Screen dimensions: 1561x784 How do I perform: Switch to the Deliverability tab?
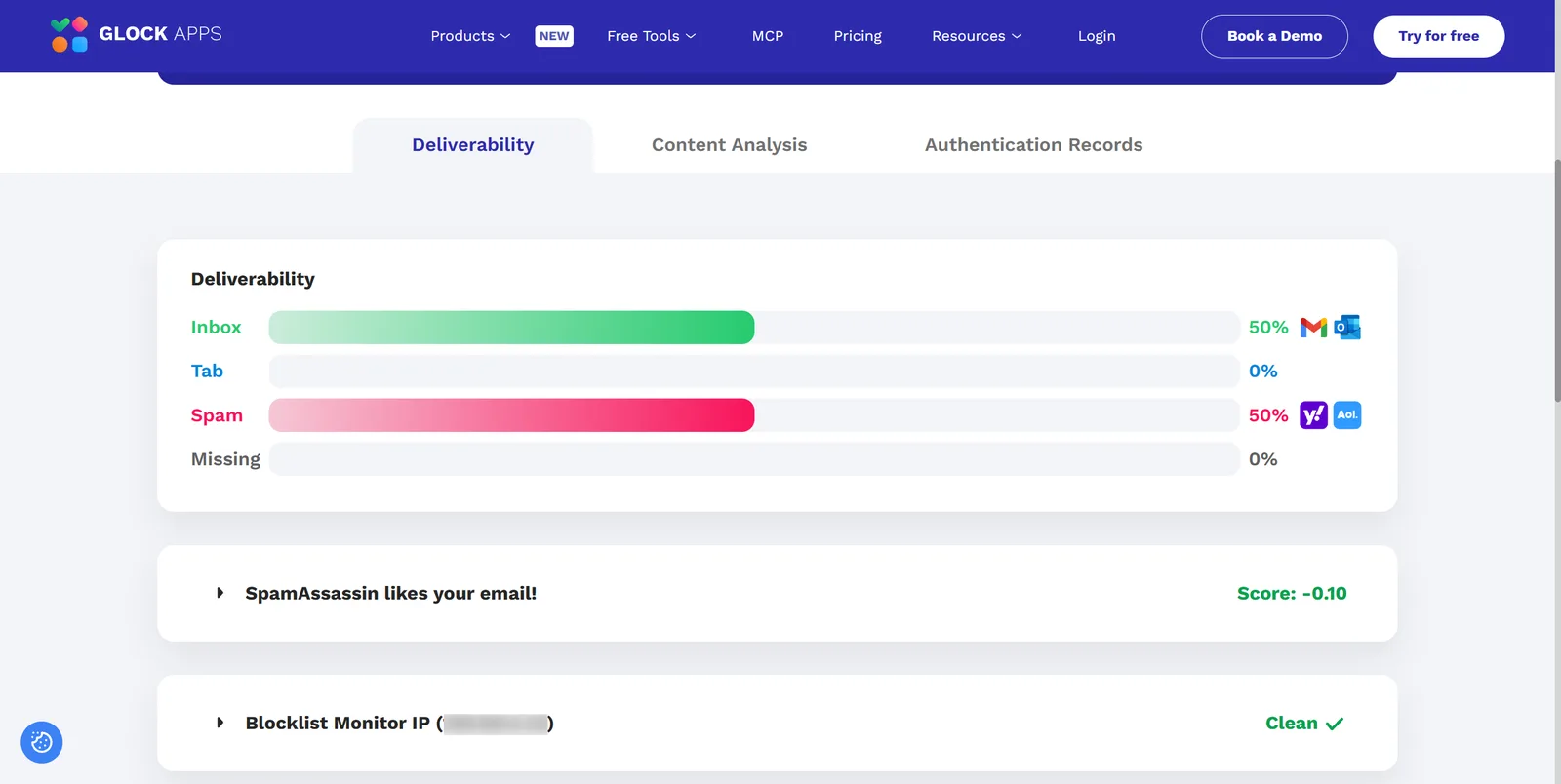[x=473, y=145]
